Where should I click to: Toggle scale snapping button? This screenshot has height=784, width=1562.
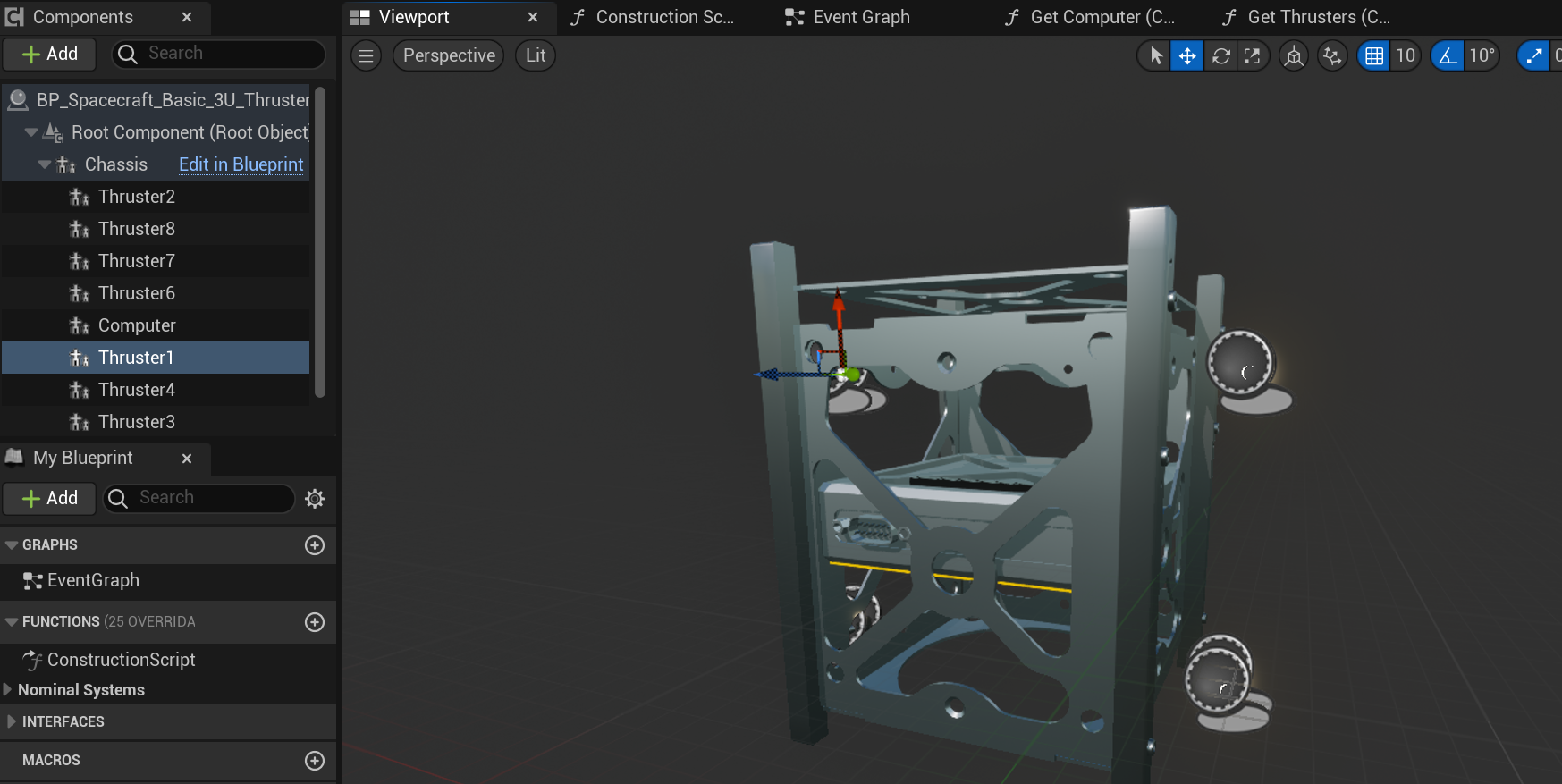coord(1534,56)
